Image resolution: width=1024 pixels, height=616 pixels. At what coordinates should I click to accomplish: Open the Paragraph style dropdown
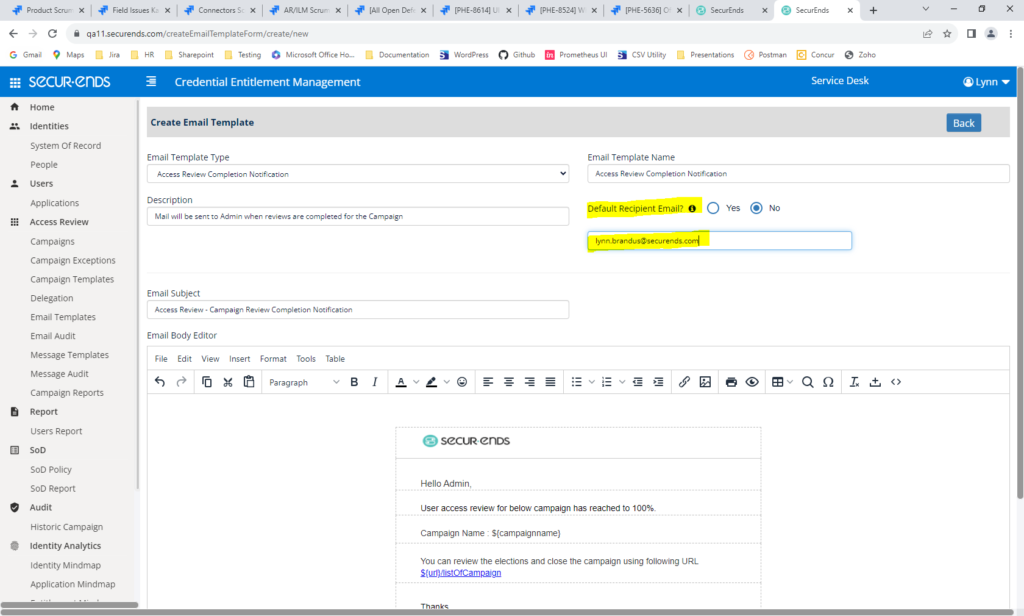304,382
